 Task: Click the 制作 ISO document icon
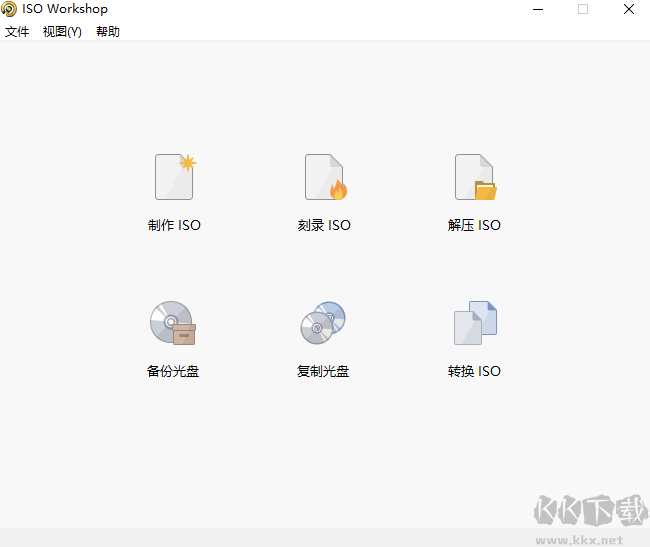[x=175, y=177]
